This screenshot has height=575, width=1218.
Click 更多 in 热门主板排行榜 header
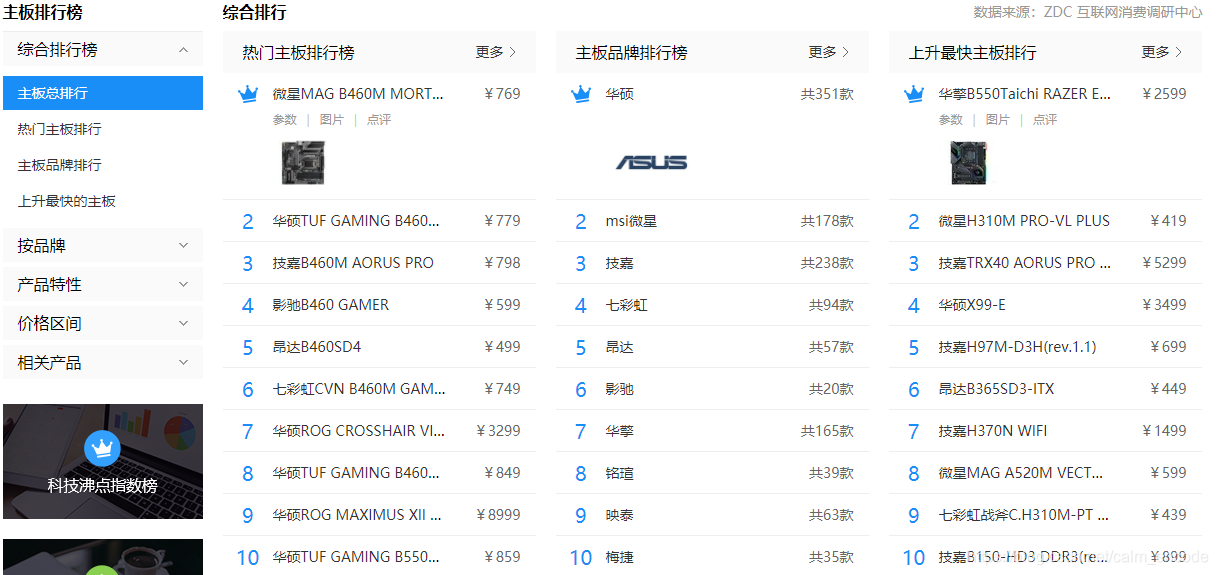point(496,52)
